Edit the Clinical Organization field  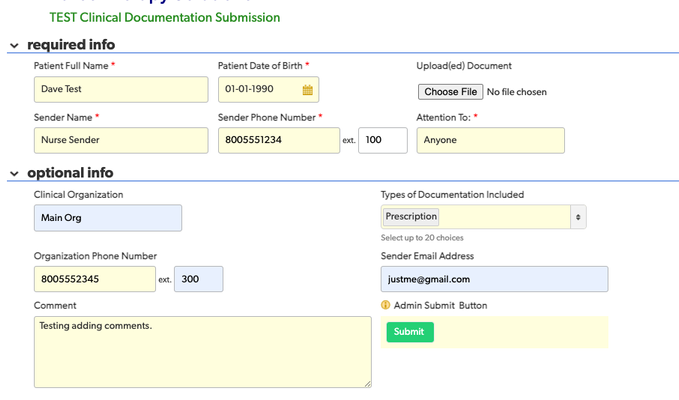(x=108, y=218)
